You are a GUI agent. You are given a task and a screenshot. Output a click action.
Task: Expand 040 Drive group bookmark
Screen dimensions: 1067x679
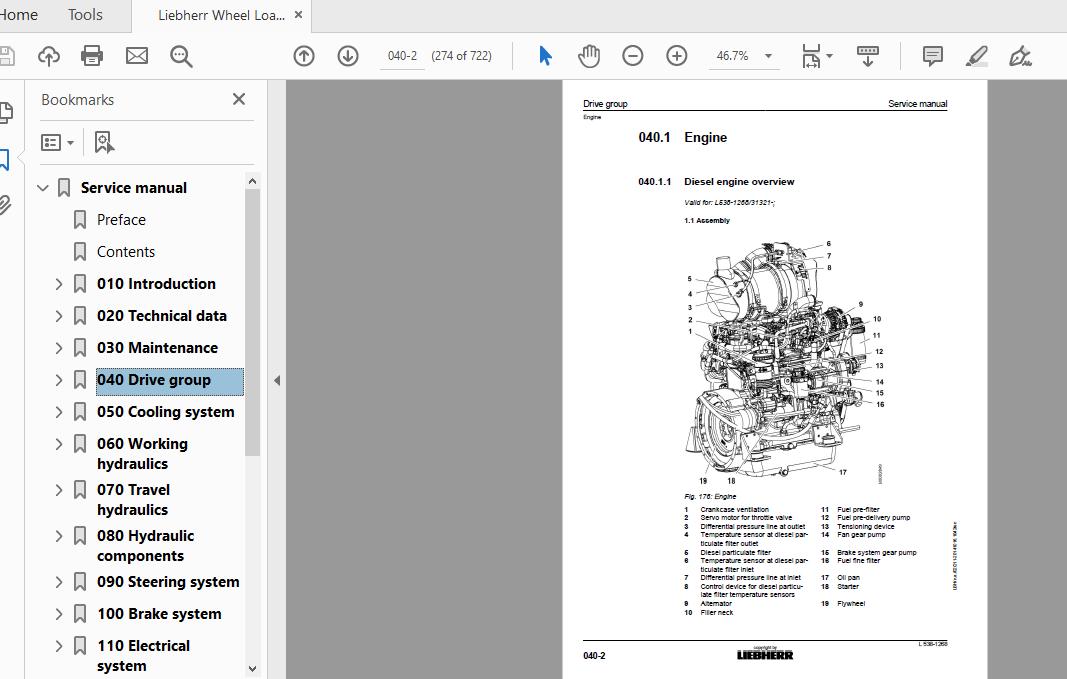59,380
